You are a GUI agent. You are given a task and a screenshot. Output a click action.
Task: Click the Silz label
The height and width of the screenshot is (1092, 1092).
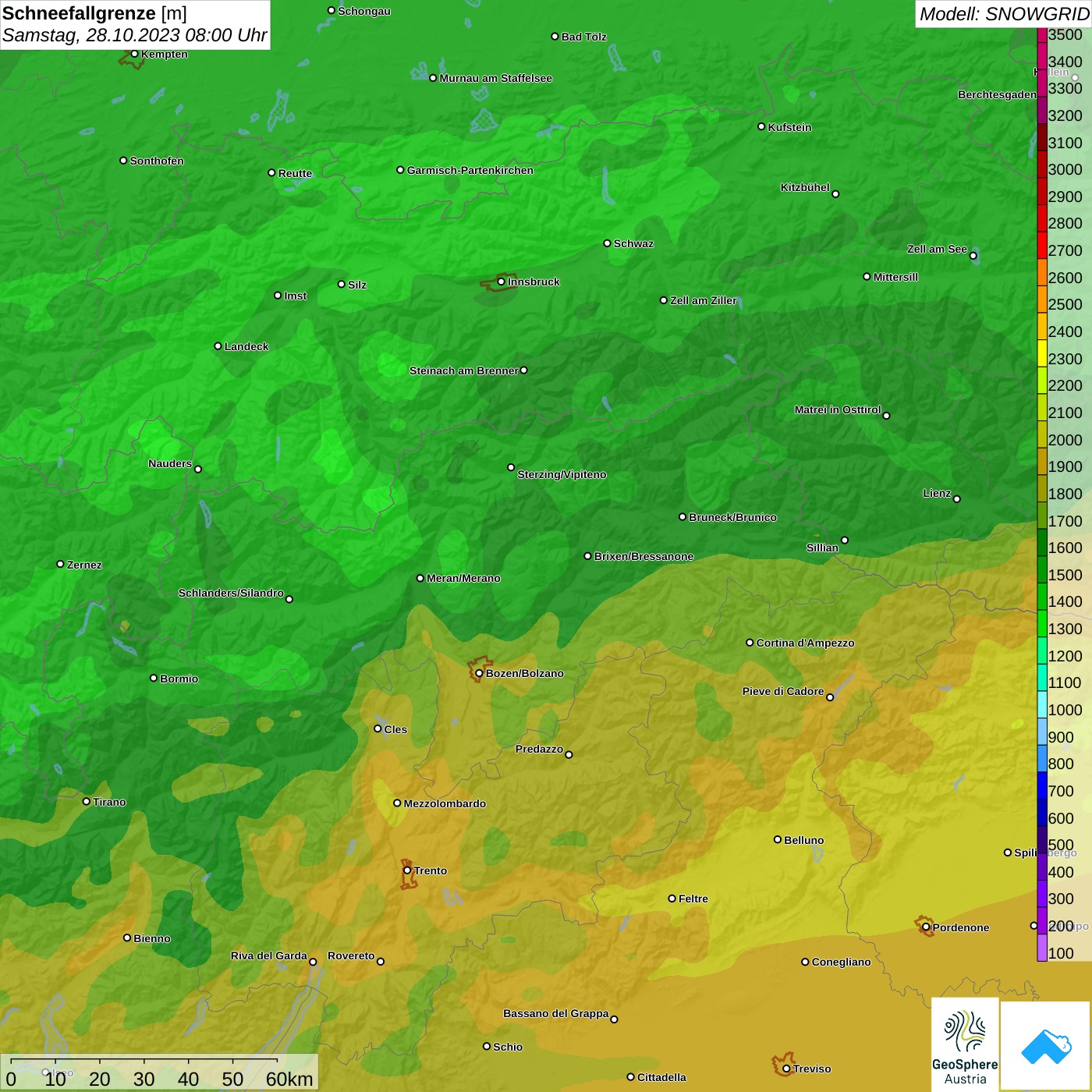coord(357,285)
